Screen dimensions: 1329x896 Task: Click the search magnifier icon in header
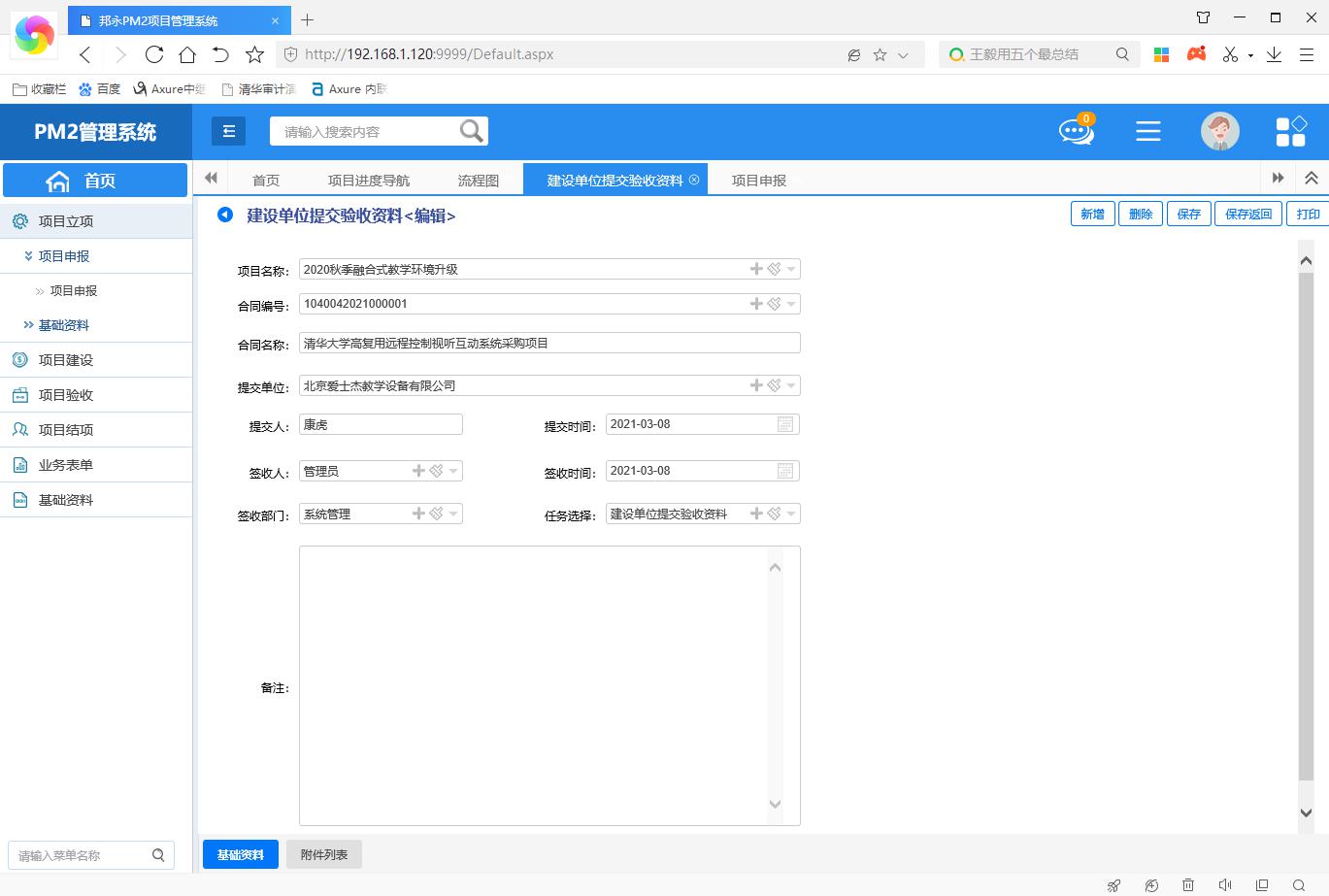tap(471, 131)
